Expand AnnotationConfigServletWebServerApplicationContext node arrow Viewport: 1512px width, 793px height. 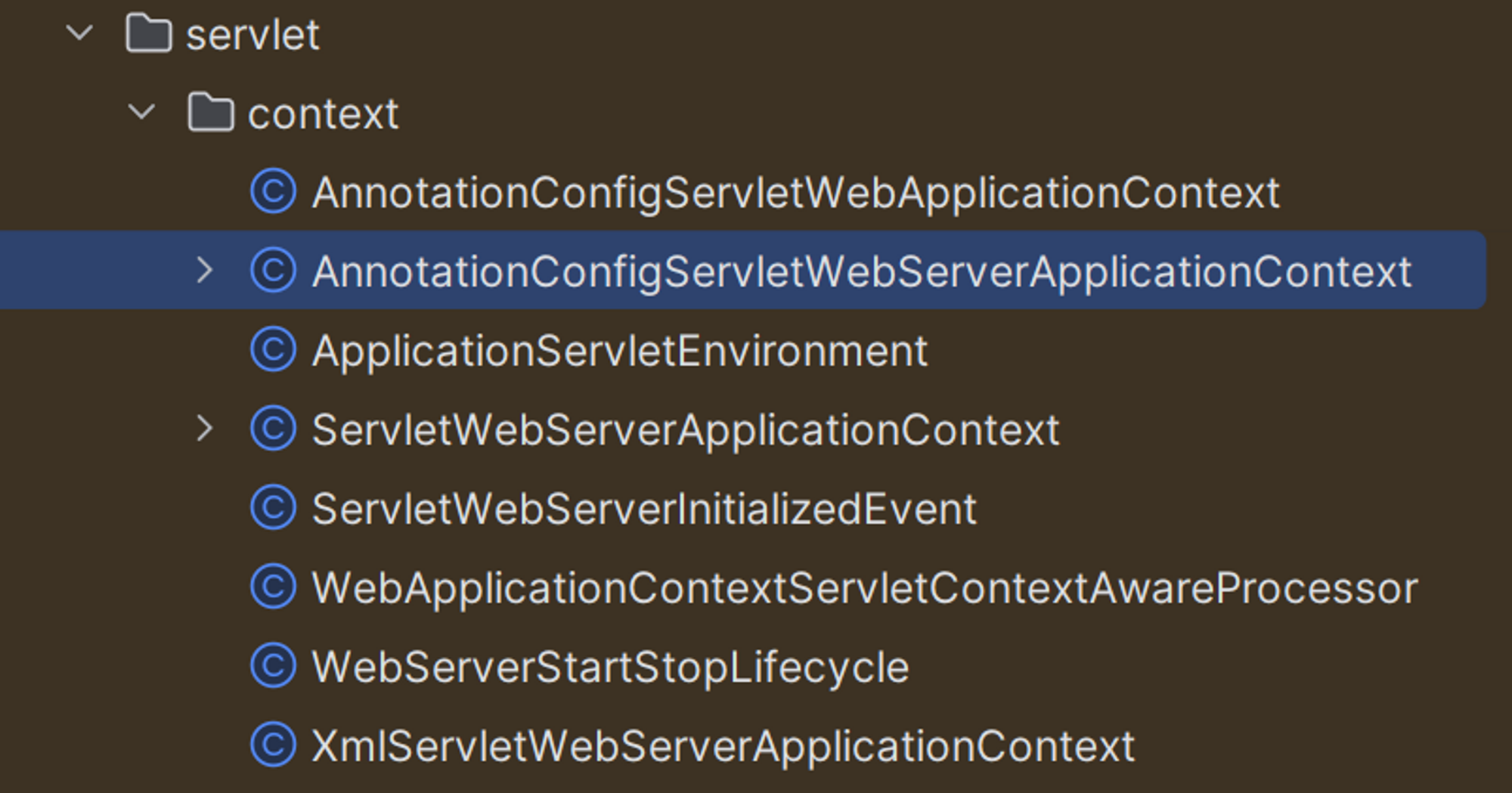click(204, 271)
